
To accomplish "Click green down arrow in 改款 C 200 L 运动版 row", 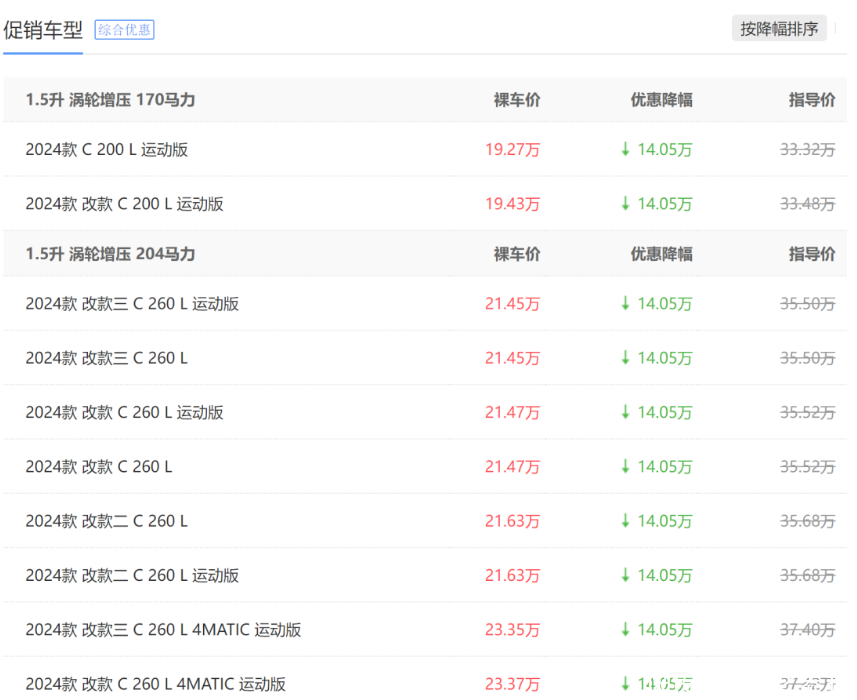I will tap(625, 204).
